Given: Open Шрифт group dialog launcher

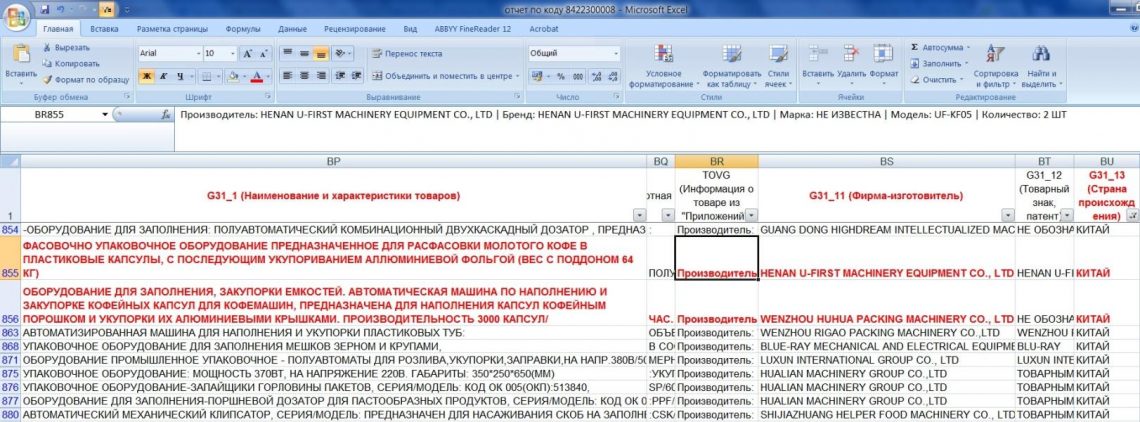Looking at the screenshot, I should [x=270, y=97].
